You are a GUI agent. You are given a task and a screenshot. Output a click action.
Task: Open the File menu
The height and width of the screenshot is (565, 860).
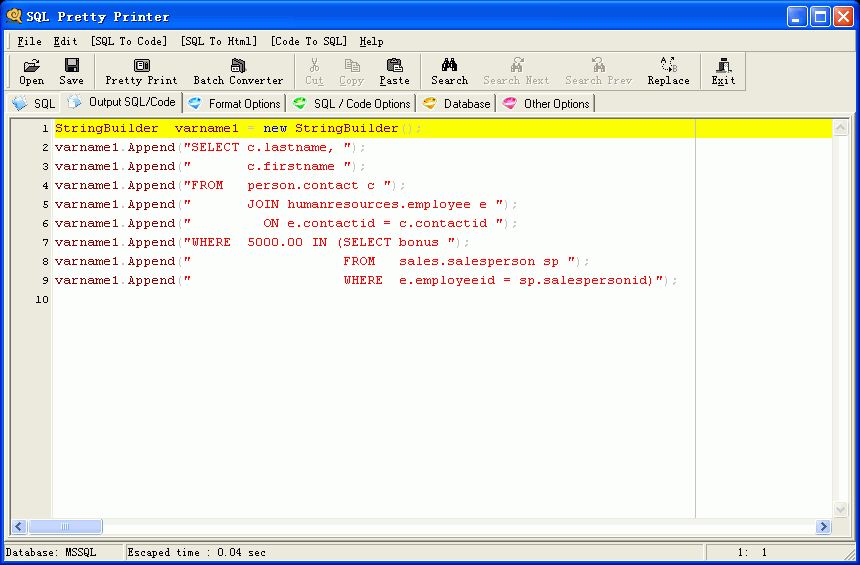[29, 41]
